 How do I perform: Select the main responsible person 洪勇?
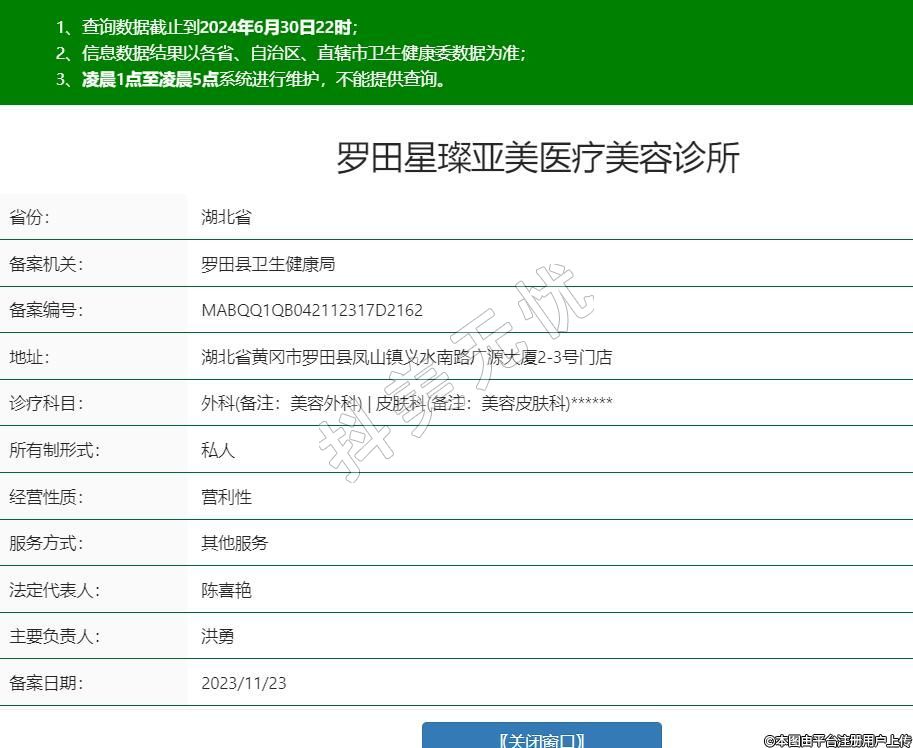tap(218, 636)
